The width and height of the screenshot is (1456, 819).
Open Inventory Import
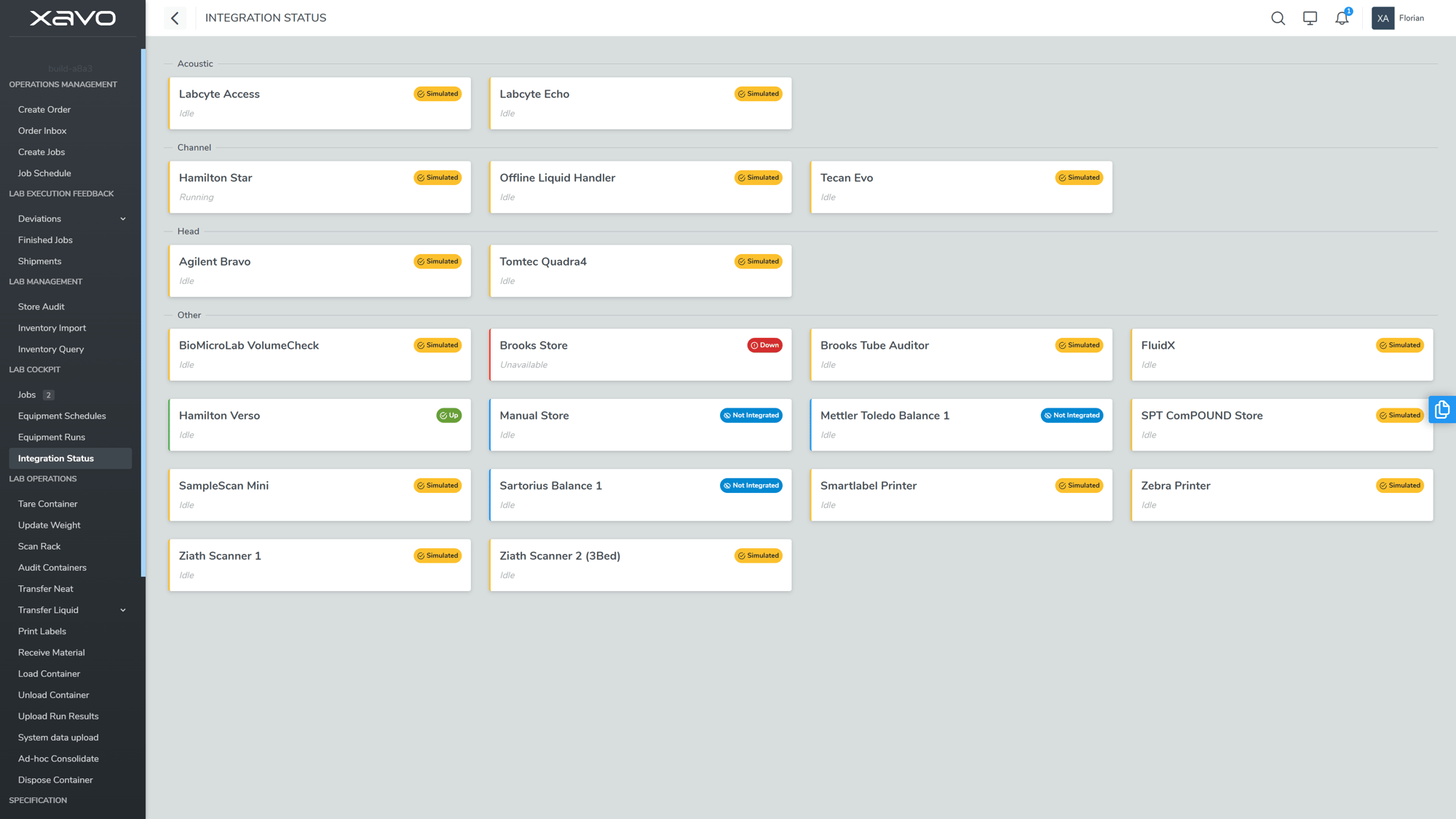[x=52, y=328]
